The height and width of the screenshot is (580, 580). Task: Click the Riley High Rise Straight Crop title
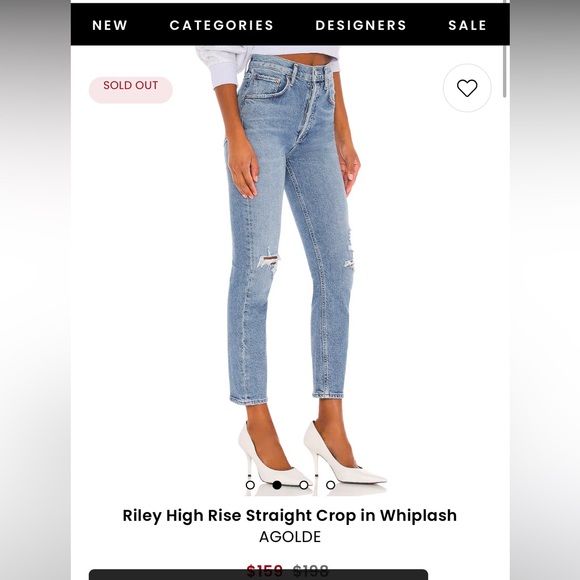[290, 515]
